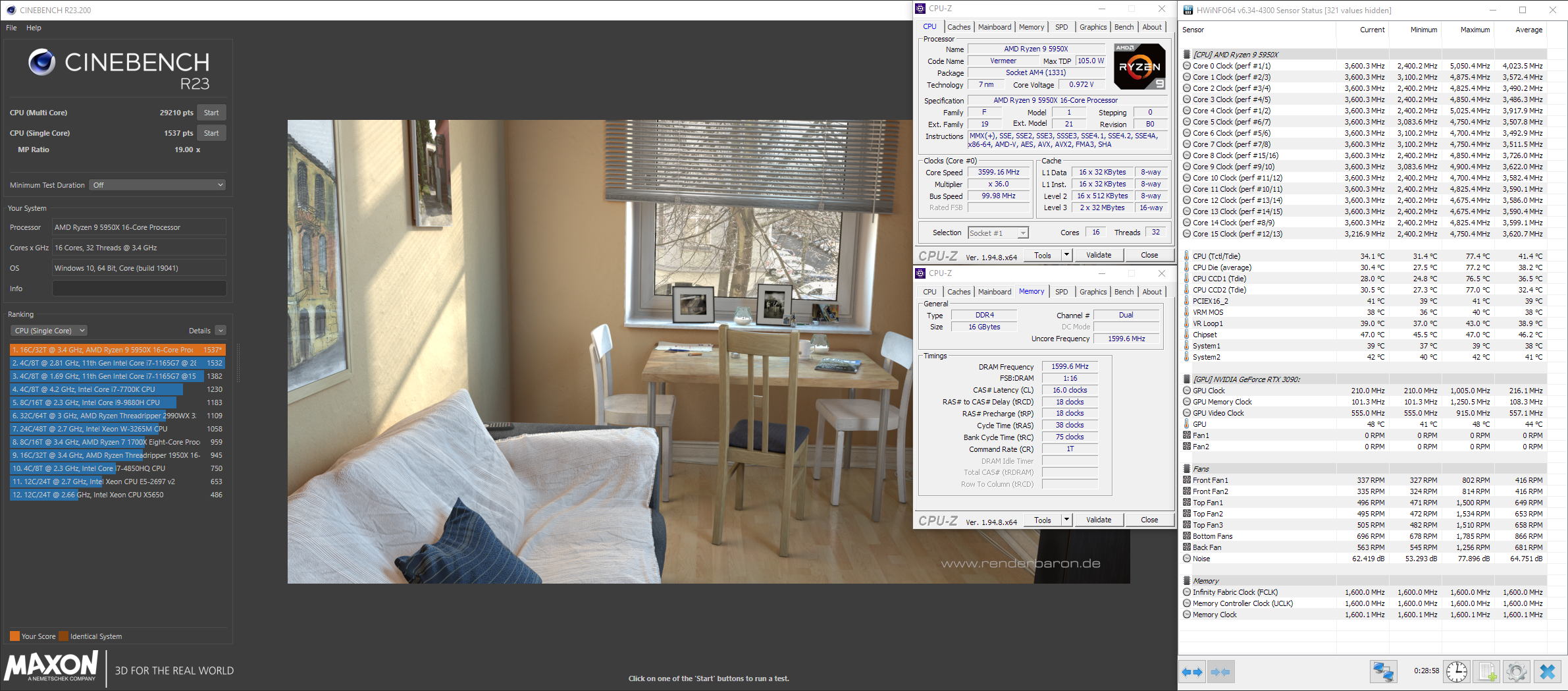Open HWiNFO network remote monitoring icon
Viewport: 1568px width, 691px height.
click(1384, 672)
